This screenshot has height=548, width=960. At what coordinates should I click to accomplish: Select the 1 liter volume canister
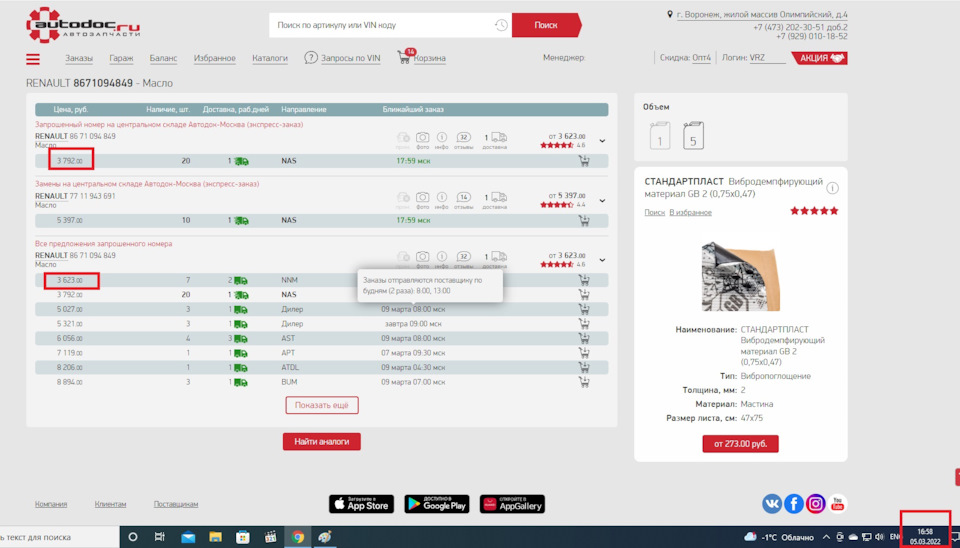point(660,135)
